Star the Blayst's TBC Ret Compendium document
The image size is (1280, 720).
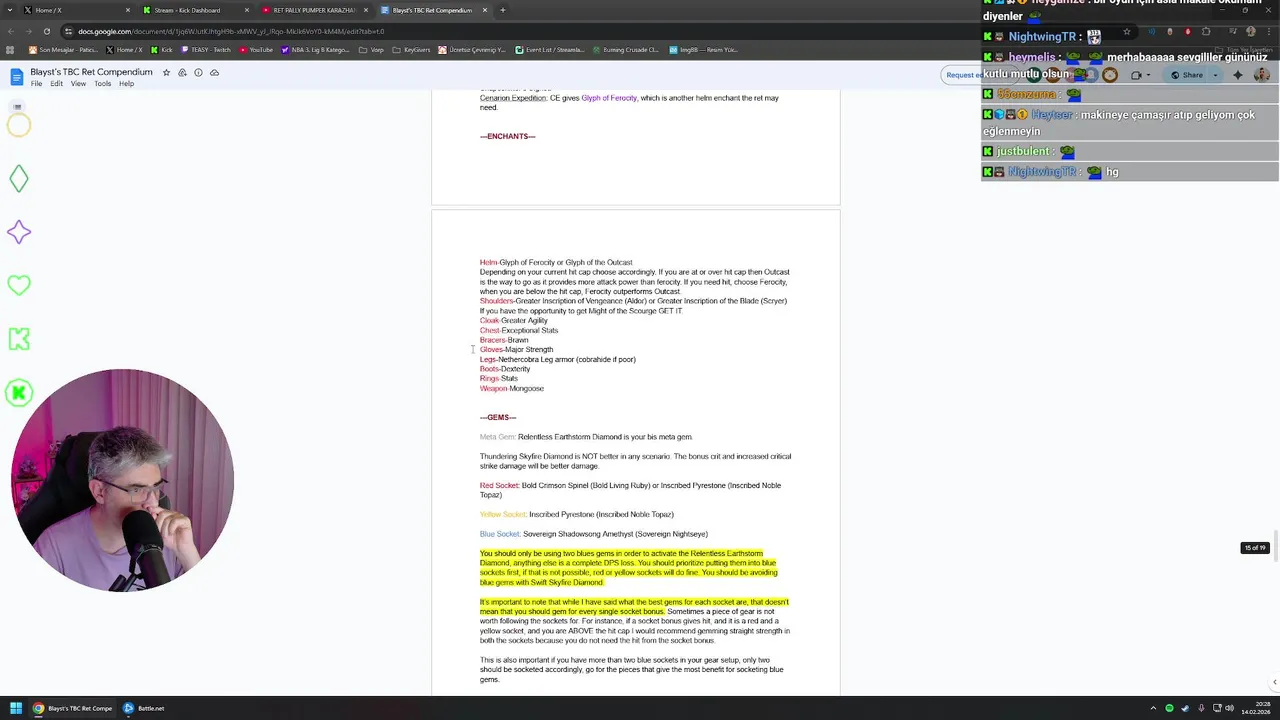coord(166,72)
